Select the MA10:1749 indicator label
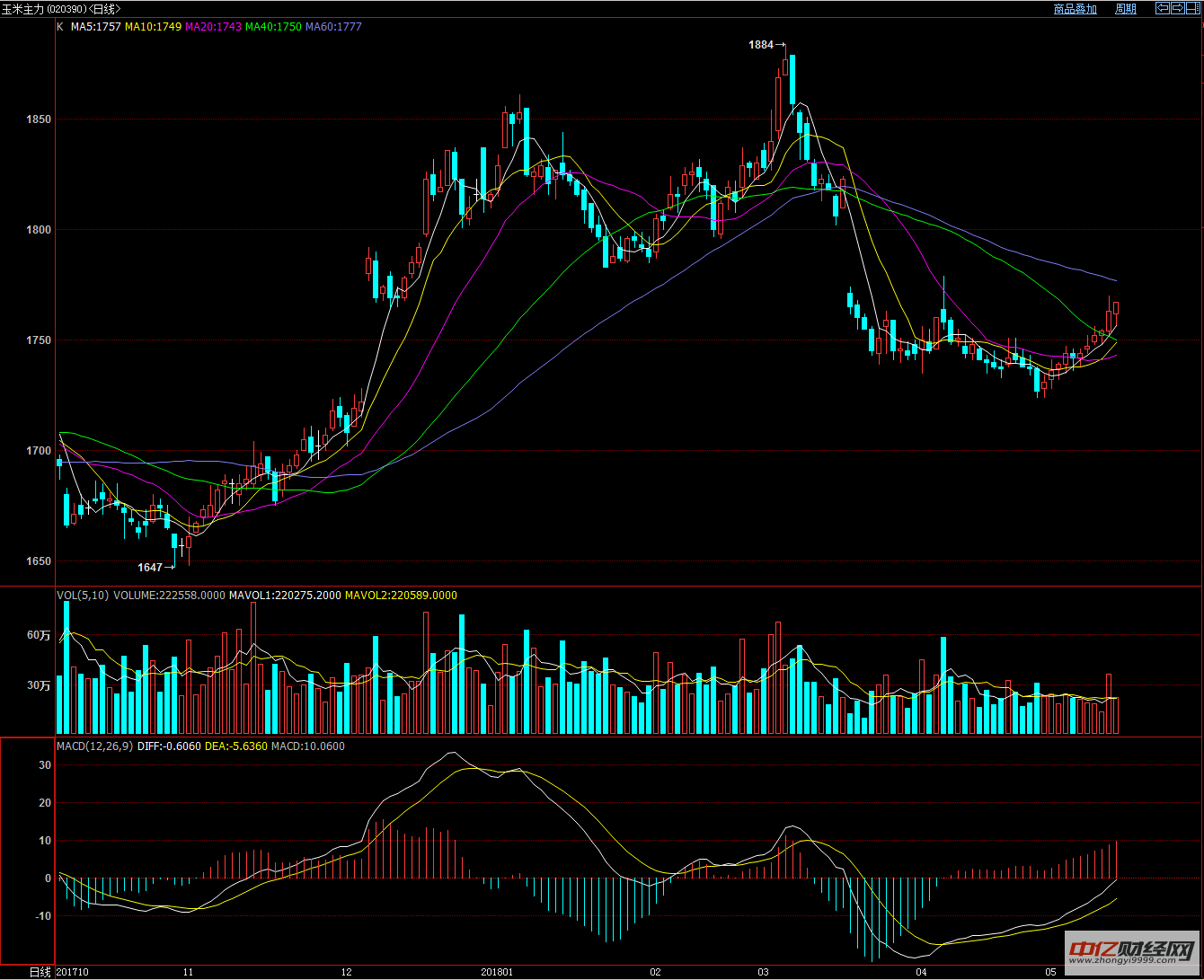 [153, 27]
